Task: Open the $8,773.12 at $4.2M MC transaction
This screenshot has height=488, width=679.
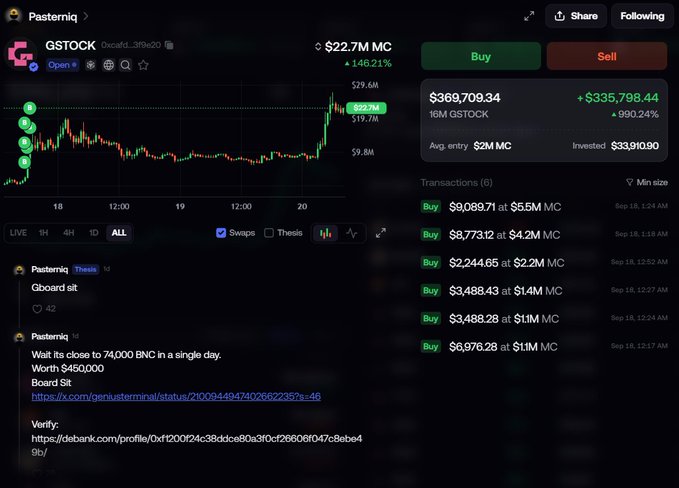Action: (544, 235)
